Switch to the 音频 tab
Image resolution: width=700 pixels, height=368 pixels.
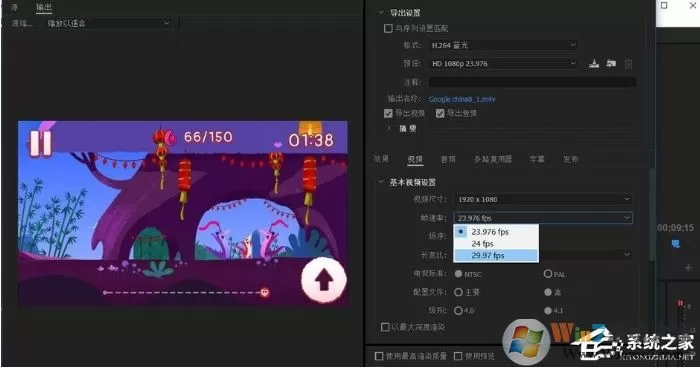[x=448, y=159]
